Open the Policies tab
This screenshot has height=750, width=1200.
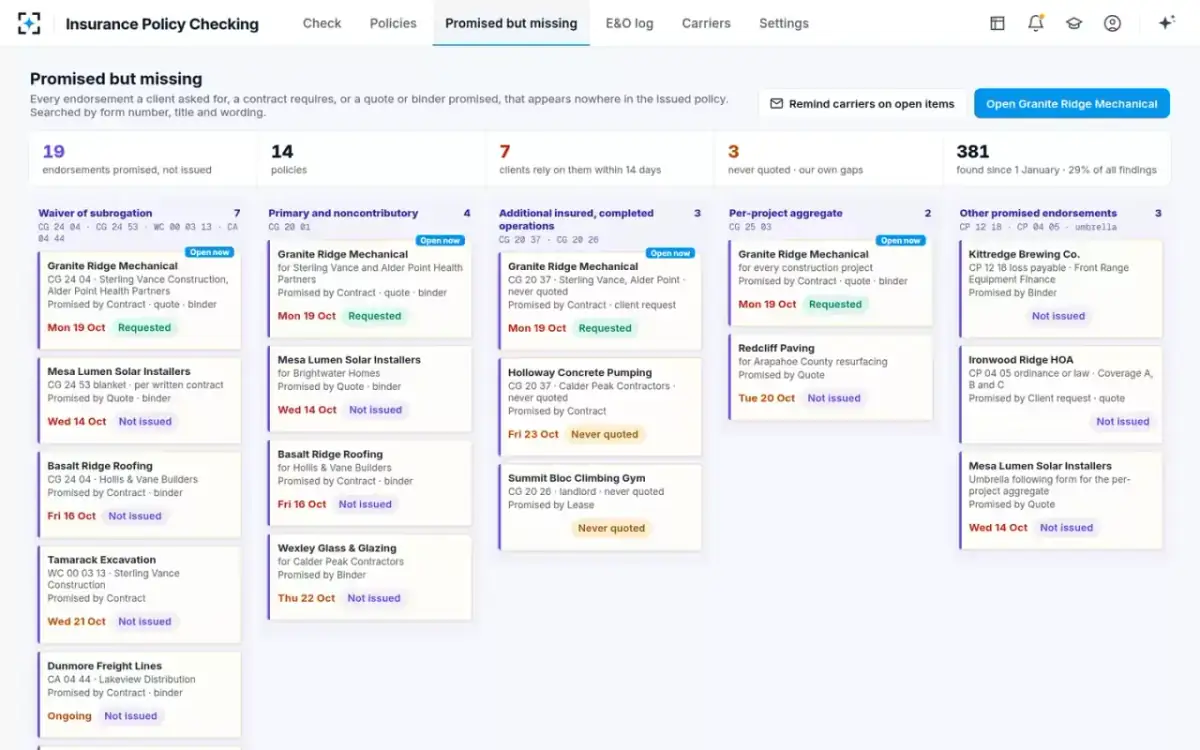click(393, 23)
